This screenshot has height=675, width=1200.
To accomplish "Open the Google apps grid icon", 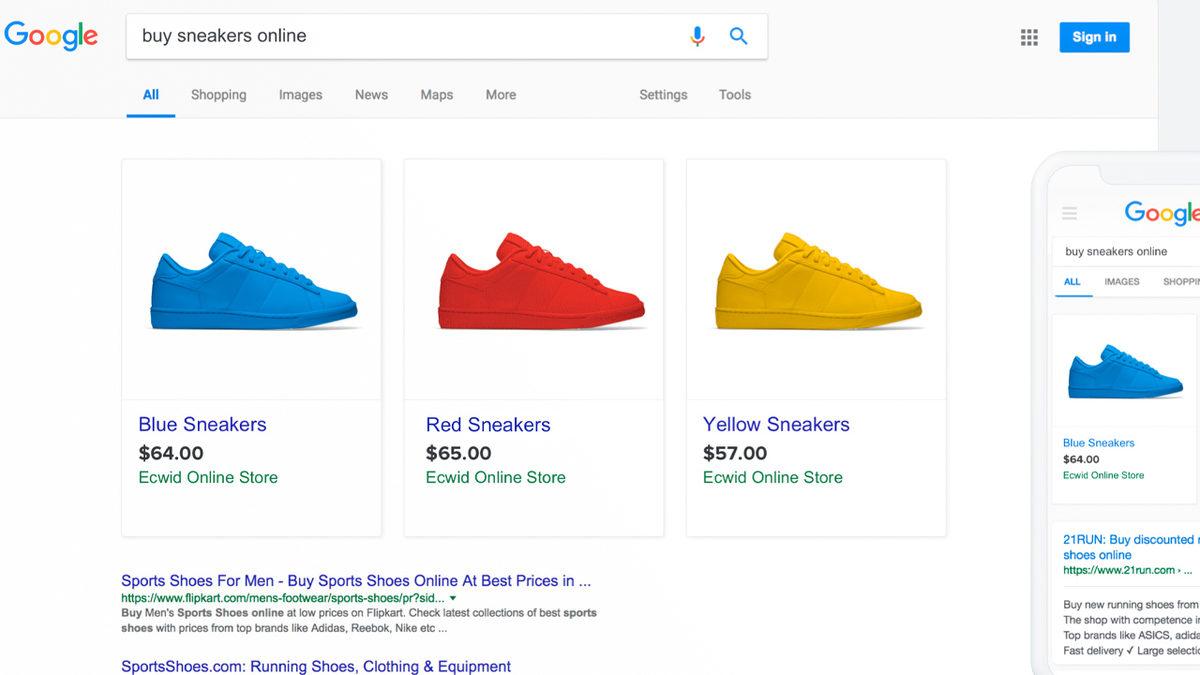I will pyautogui.click(x=1029, y=37).
